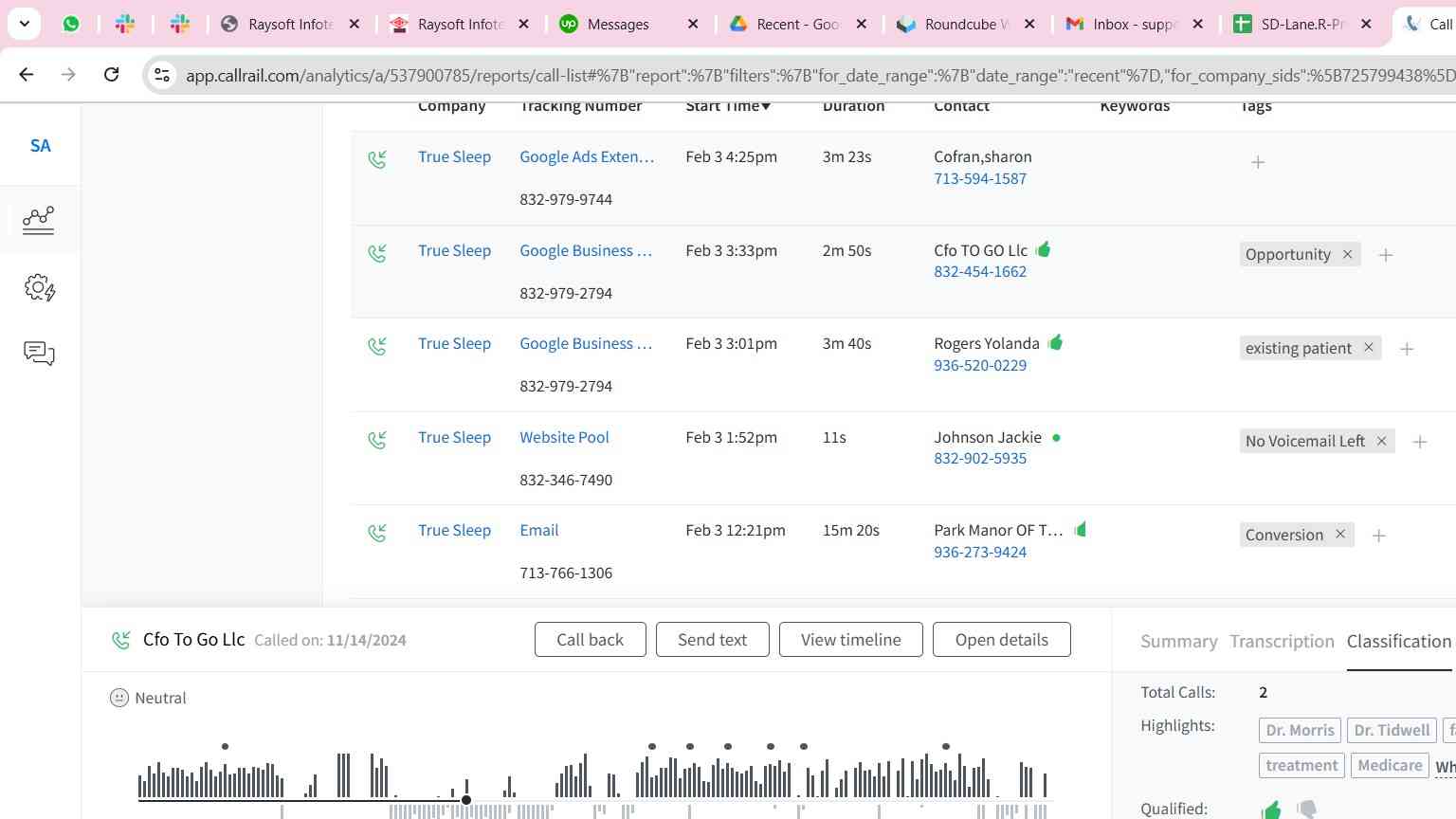
Task: Open the Analytics chart icon in sidebar
Action: [38, 220]
